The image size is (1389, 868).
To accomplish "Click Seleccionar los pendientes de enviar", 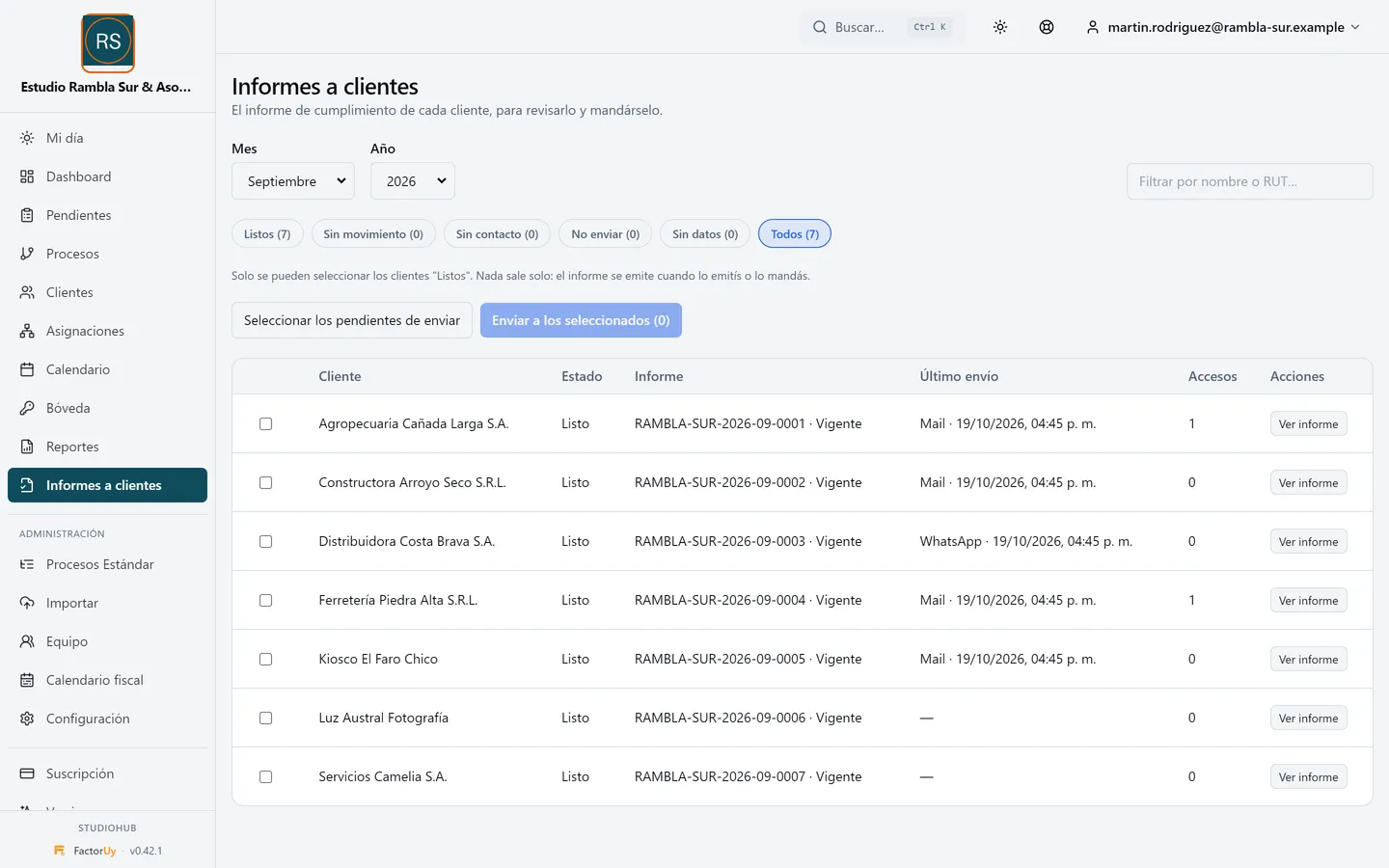I will (352, 320).
